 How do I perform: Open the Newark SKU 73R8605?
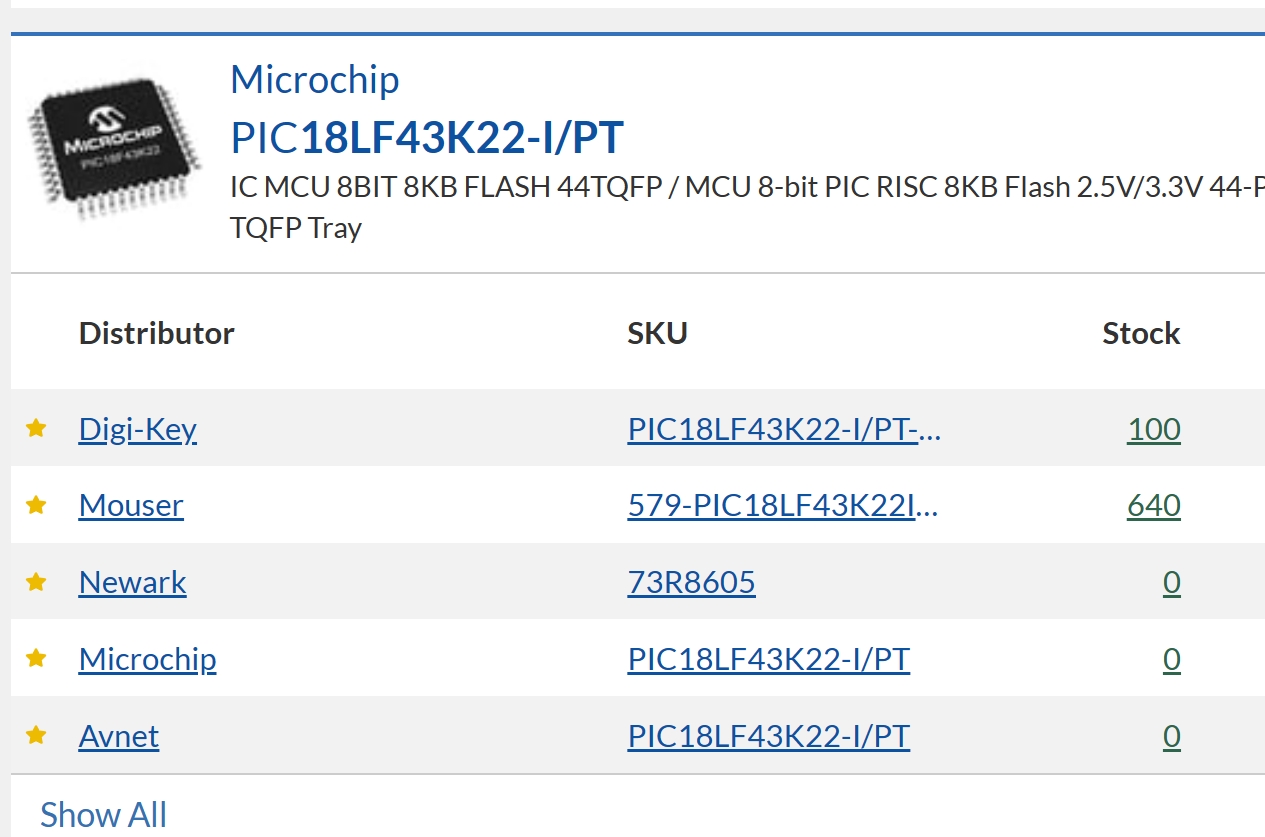(692, 582)
